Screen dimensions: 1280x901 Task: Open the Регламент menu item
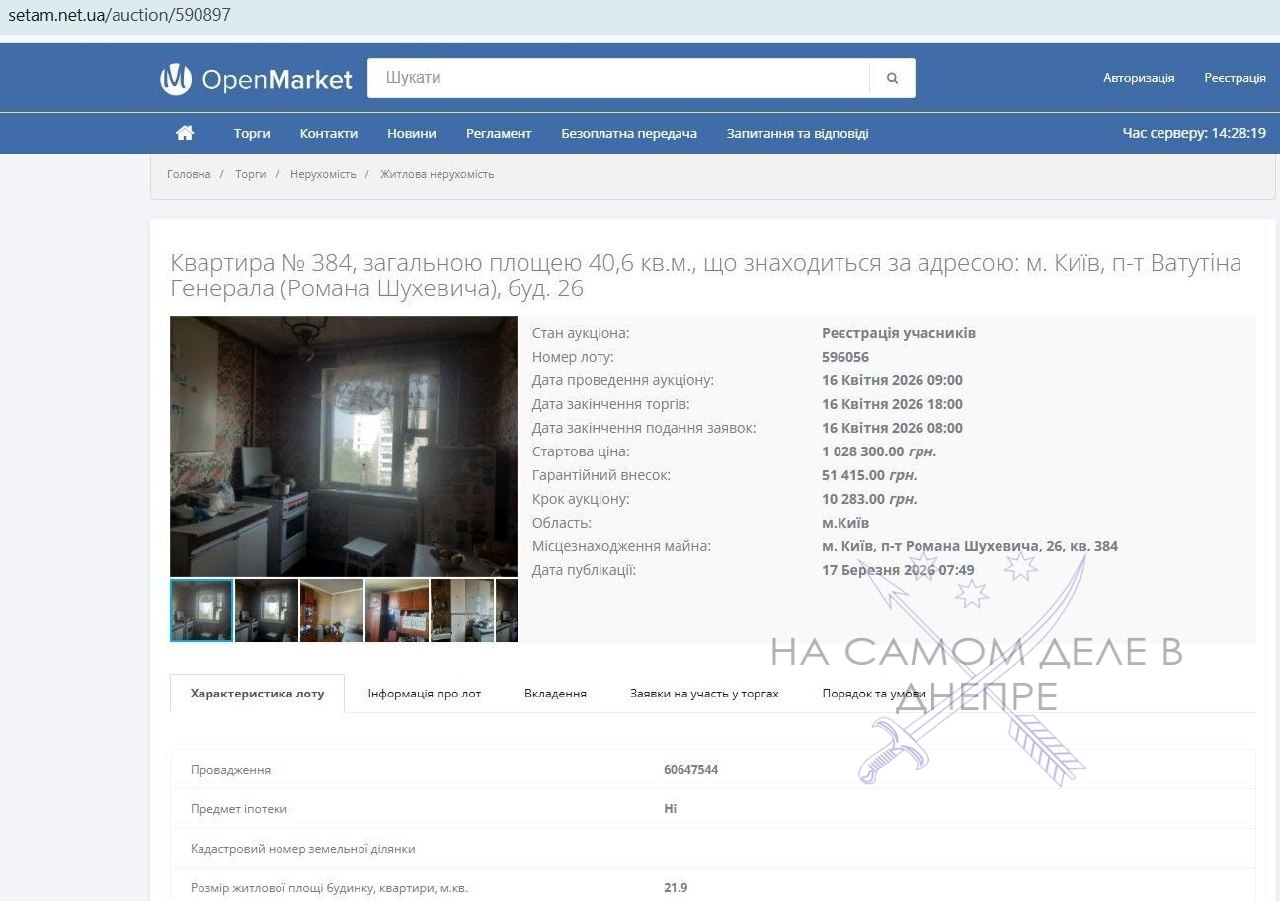[498, 133]
